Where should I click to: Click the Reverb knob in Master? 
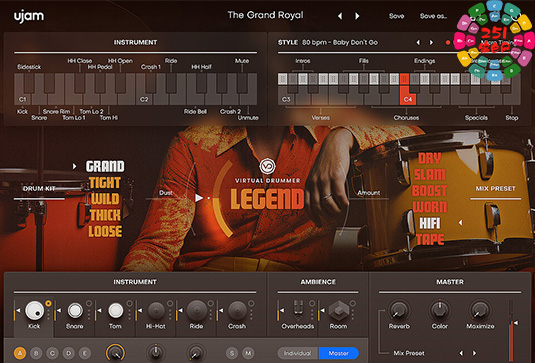[399, 310]
